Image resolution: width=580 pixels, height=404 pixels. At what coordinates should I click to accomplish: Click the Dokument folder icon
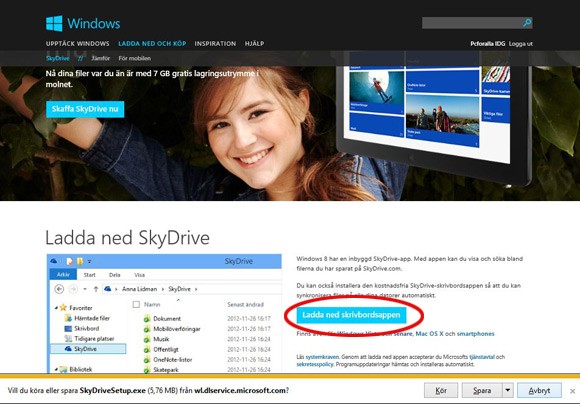[147, 319]
